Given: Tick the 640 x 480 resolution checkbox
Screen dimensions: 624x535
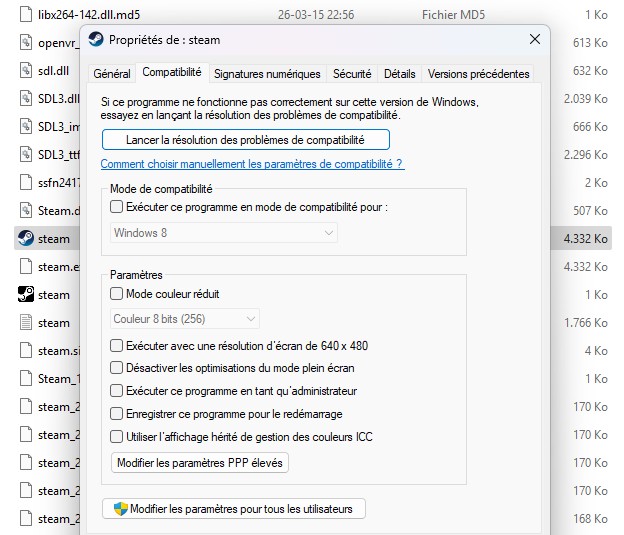Looking at the screenshot, I should coord(116,346).
